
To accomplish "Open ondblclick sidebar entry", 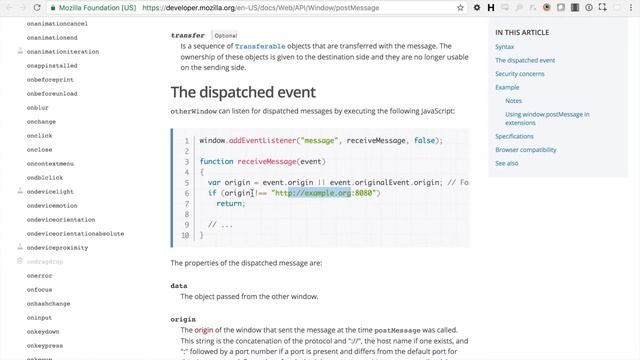I will click(45, 178).
